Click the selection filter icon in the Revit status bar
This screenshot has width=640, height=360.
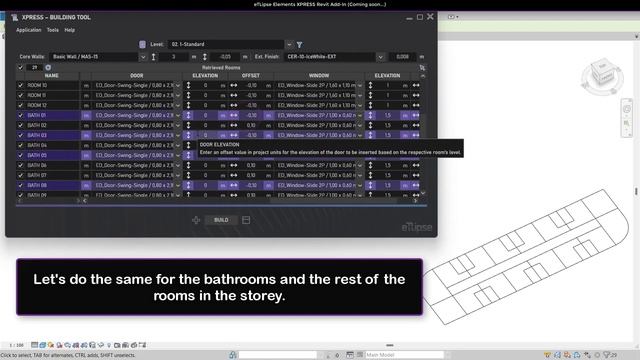(x=607, y=355)
